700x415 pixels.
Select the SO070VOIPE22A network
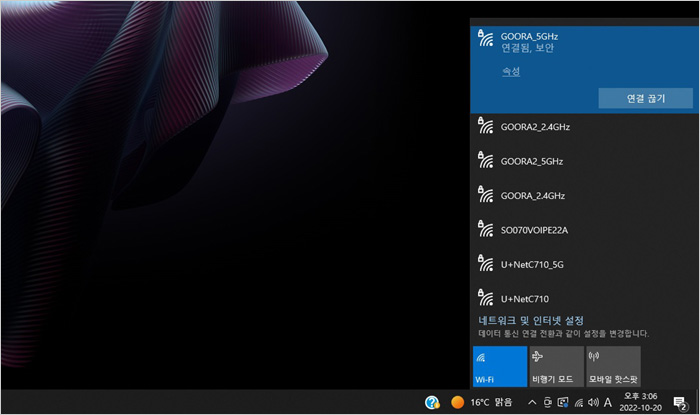coord(585,230)
